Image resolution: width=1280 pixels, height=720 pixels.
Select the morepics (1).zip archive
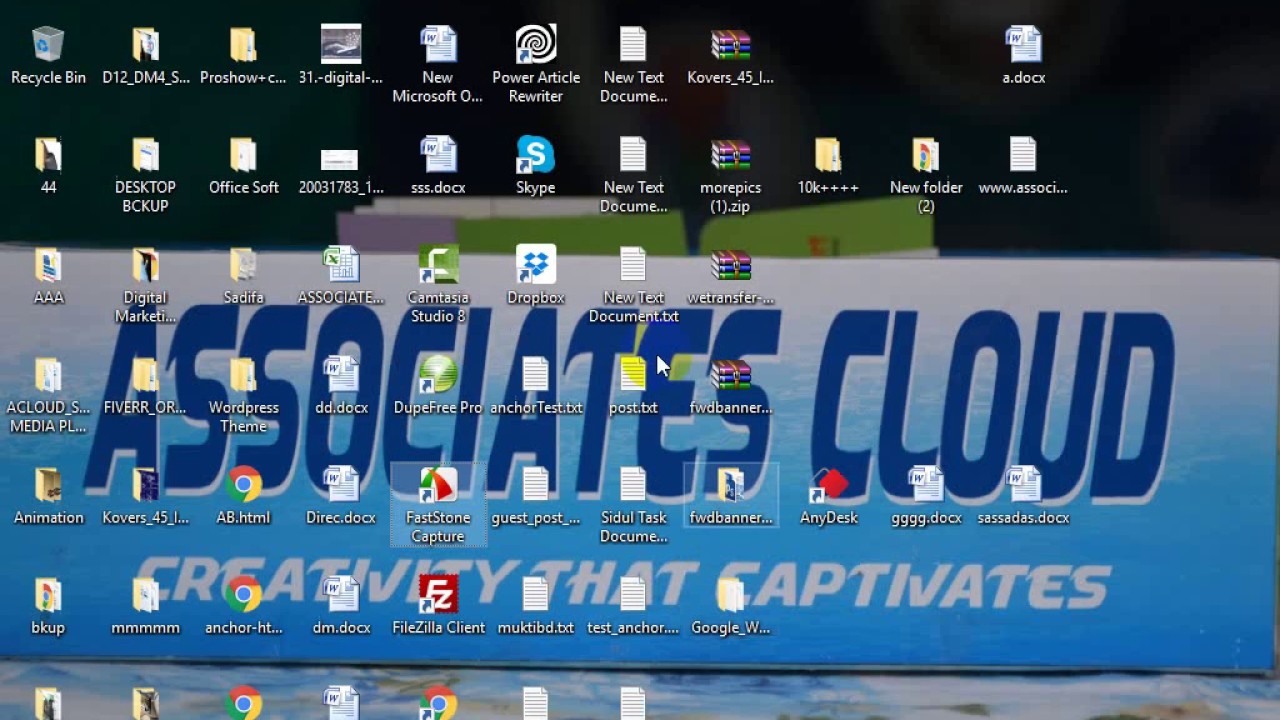click(x=731, y=176)
